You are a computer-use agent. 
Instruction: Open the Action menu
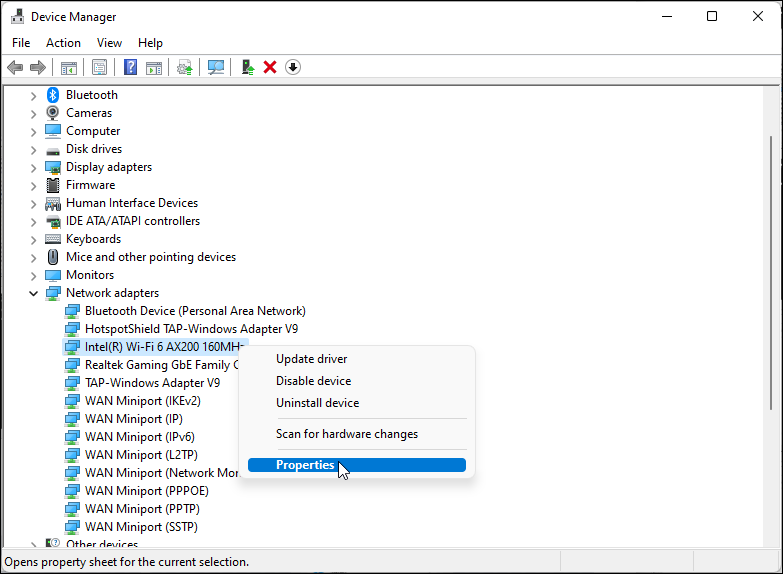point(63,43)
